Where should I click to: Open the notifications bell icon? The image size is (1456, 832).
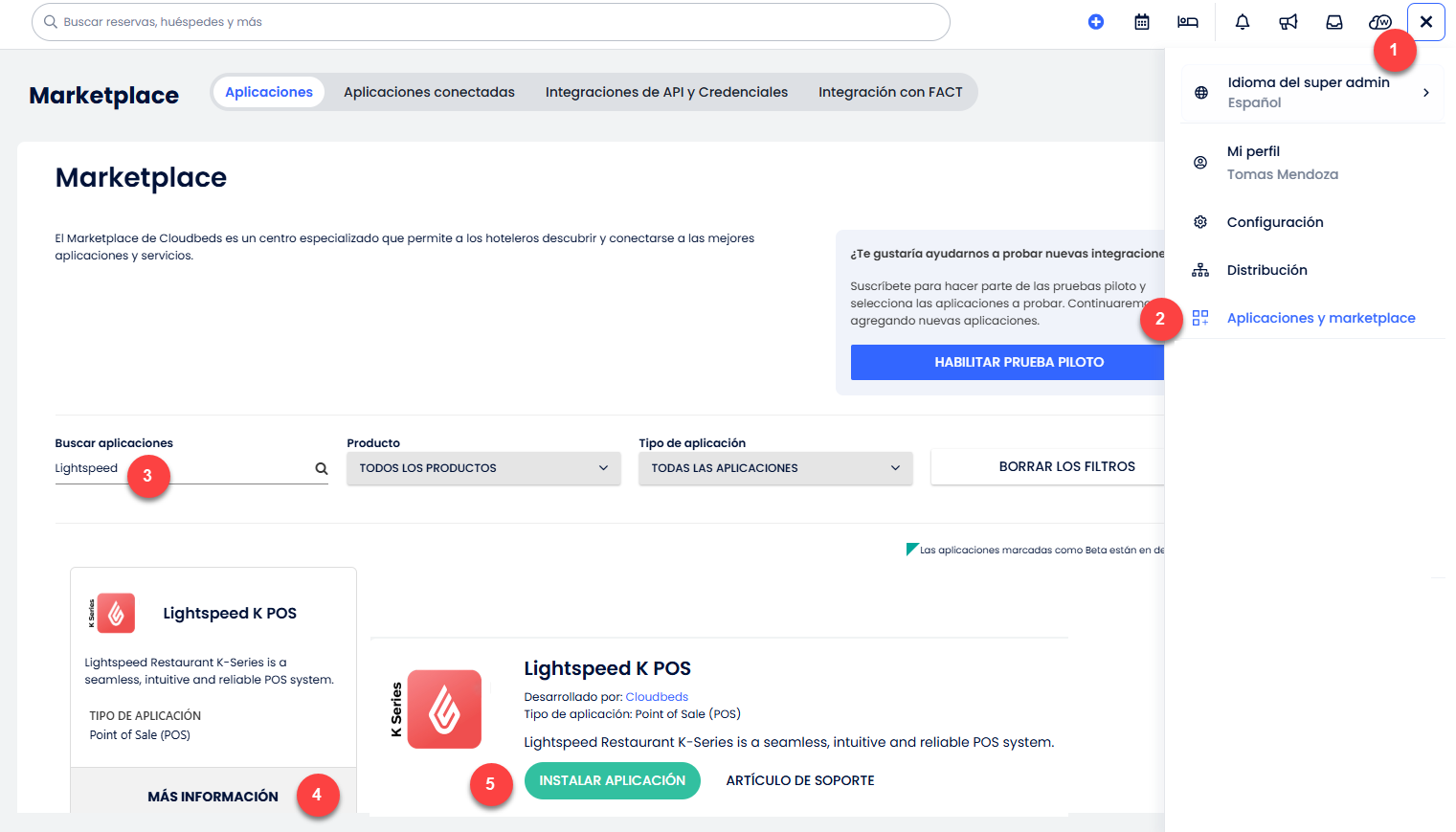coord(1243,22)
